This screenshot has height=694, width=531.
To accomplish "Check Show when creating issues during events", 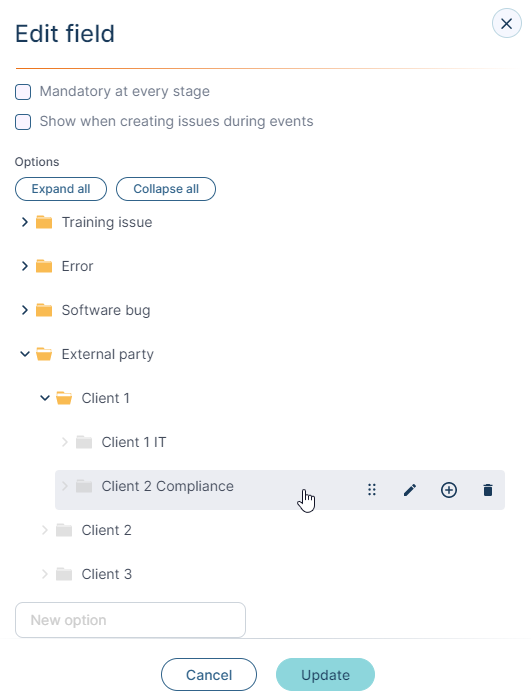I will pos(23,122).
